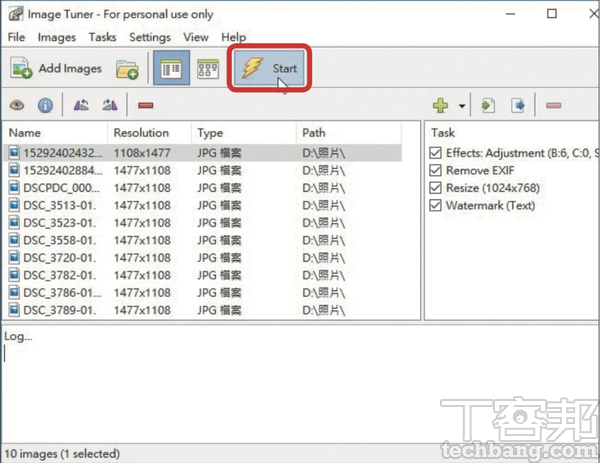The height and width of the screenshot is (463, 600).
Task: Show image info with blue info icon
Action: [x=45, y=105]
